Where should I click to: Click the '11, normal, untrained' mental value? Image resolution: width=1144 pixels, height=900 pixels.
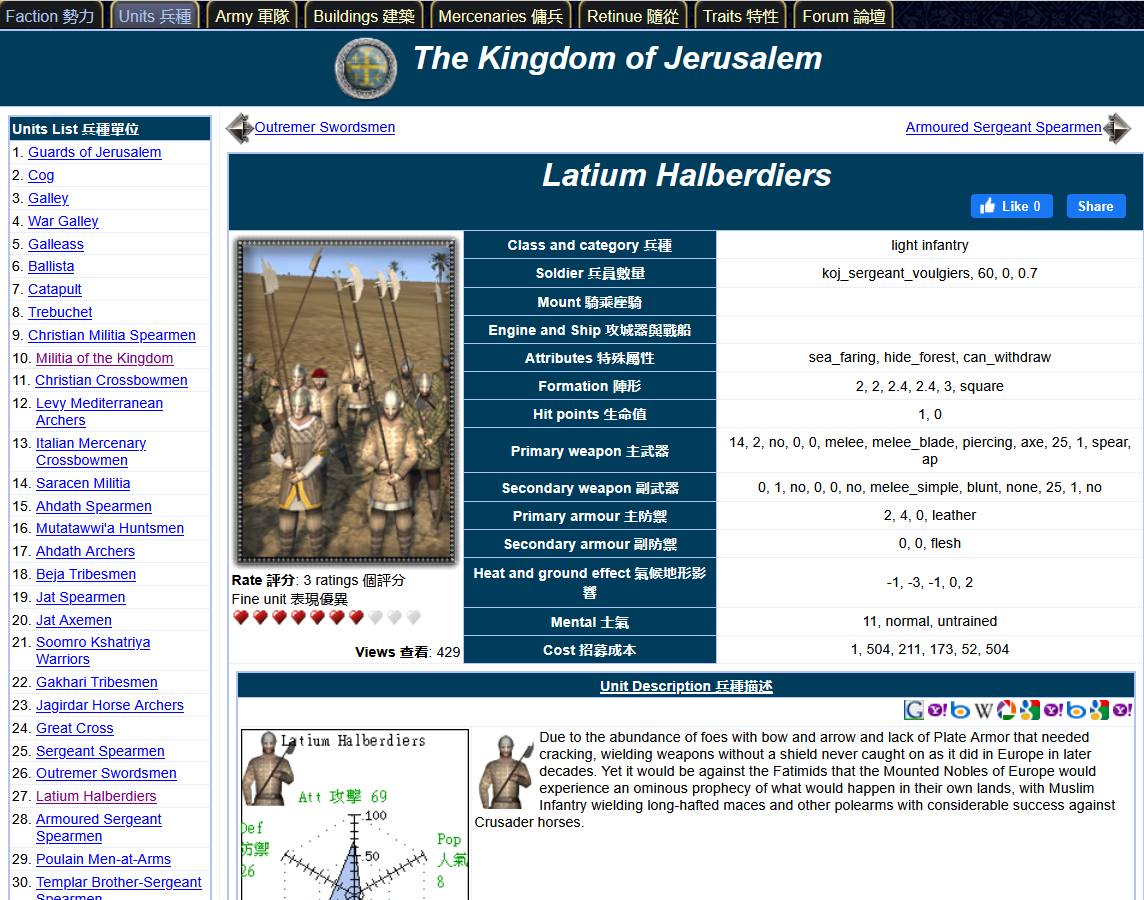pyautogui.click(x=930, y=621)
